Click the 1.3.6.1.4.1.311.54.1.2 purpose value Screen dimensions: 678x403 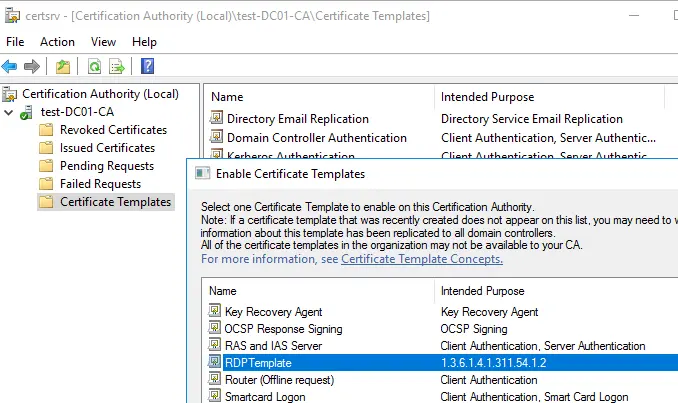click(x=493, y=363)
